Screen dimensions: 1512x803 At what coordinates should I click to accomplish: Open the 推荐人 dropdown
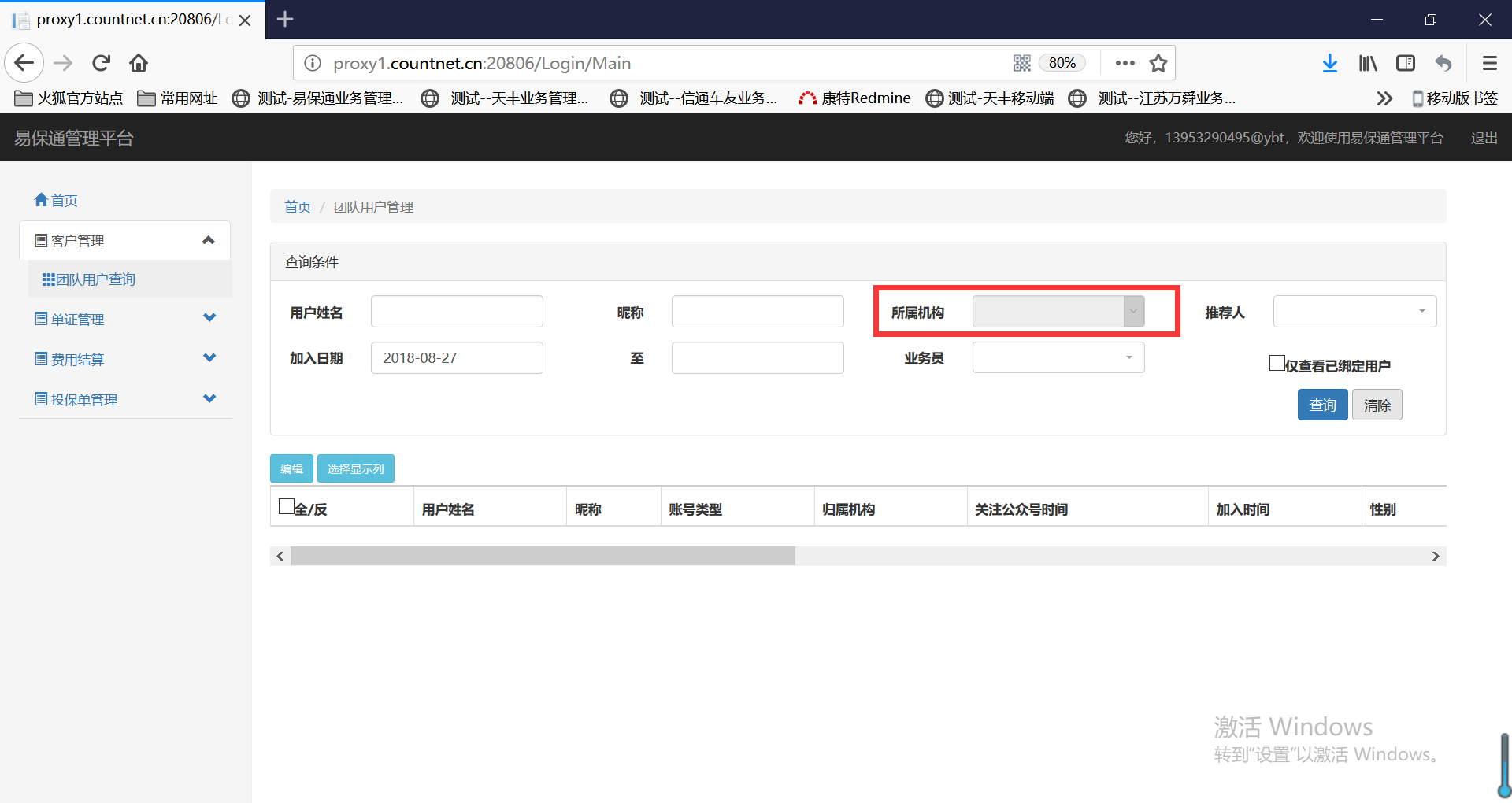point(1354,312)
